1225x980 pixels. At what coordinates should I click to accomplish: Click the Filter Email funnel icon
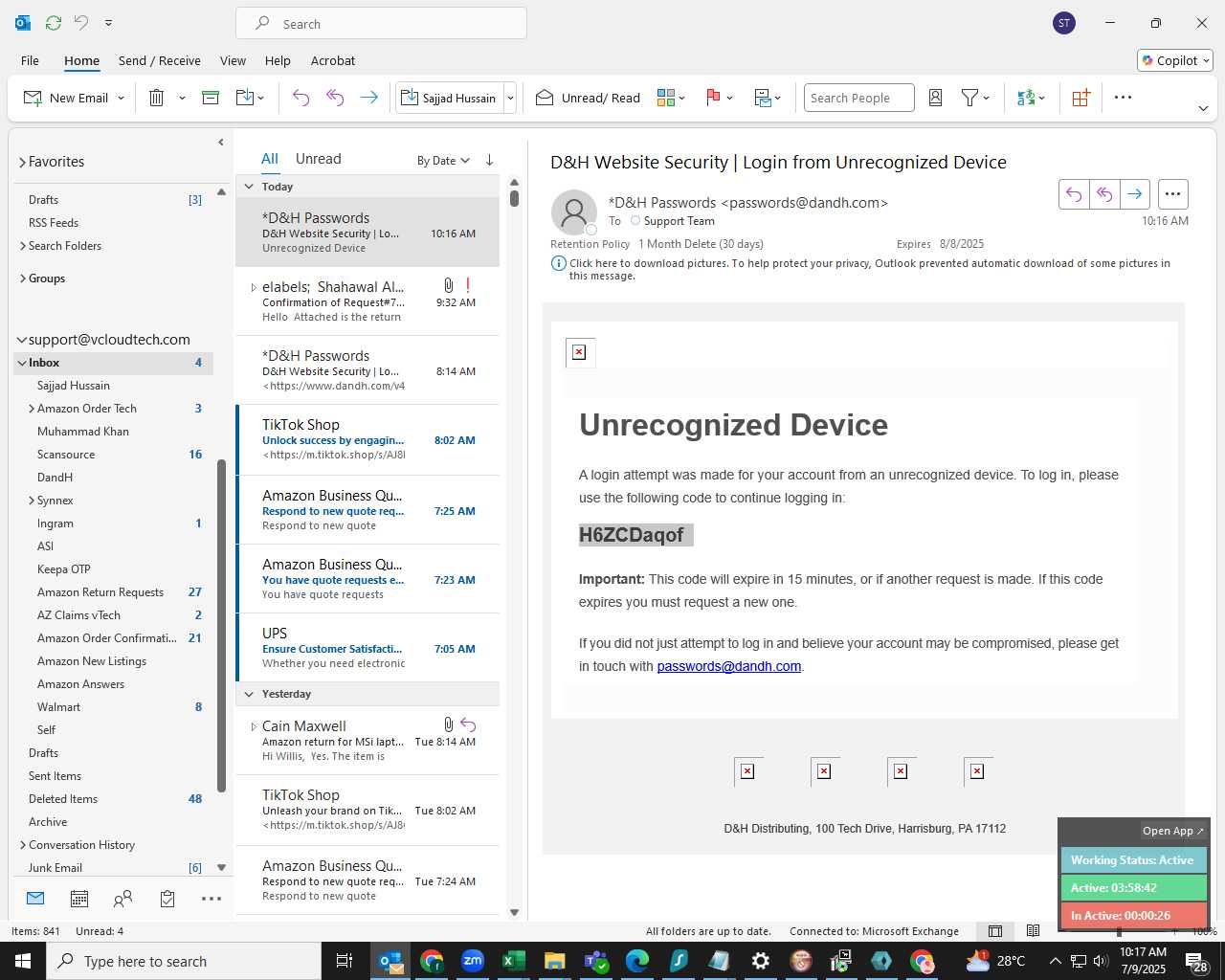[969, 98]
